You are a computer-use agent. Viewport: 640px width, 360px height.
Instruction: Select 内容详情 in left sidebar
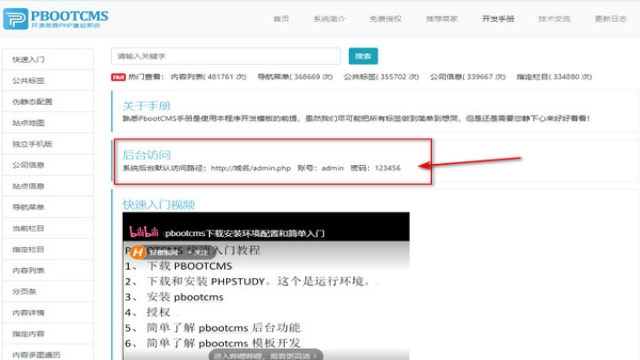[48, 313]
